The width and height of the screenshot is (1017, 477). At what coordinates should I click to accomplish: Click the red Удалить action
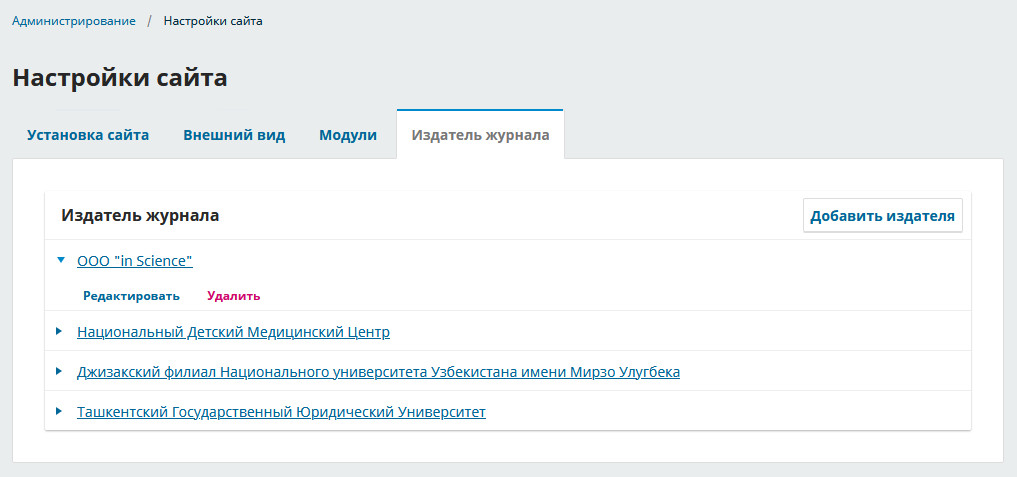[233, 296]
